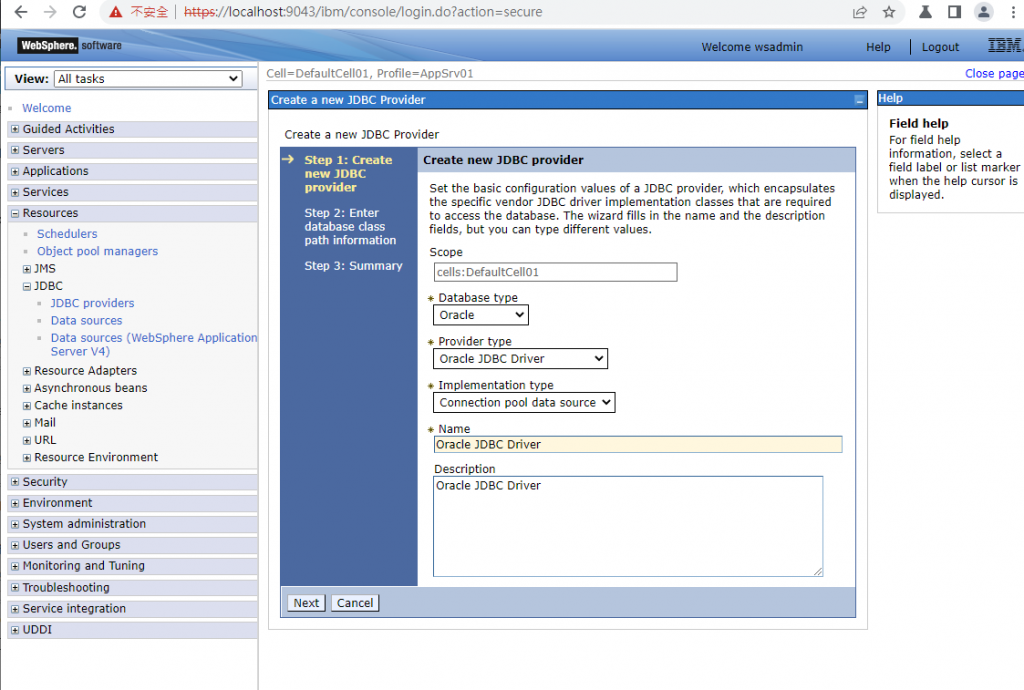Click the Name input field
Screen dimensions: 1024x690
click(x=638, y=445)
